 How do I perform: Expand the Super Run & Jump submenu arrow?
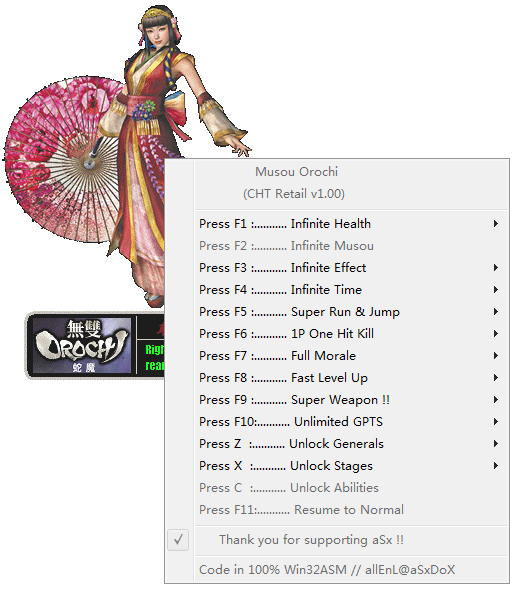tap(496, 312)
